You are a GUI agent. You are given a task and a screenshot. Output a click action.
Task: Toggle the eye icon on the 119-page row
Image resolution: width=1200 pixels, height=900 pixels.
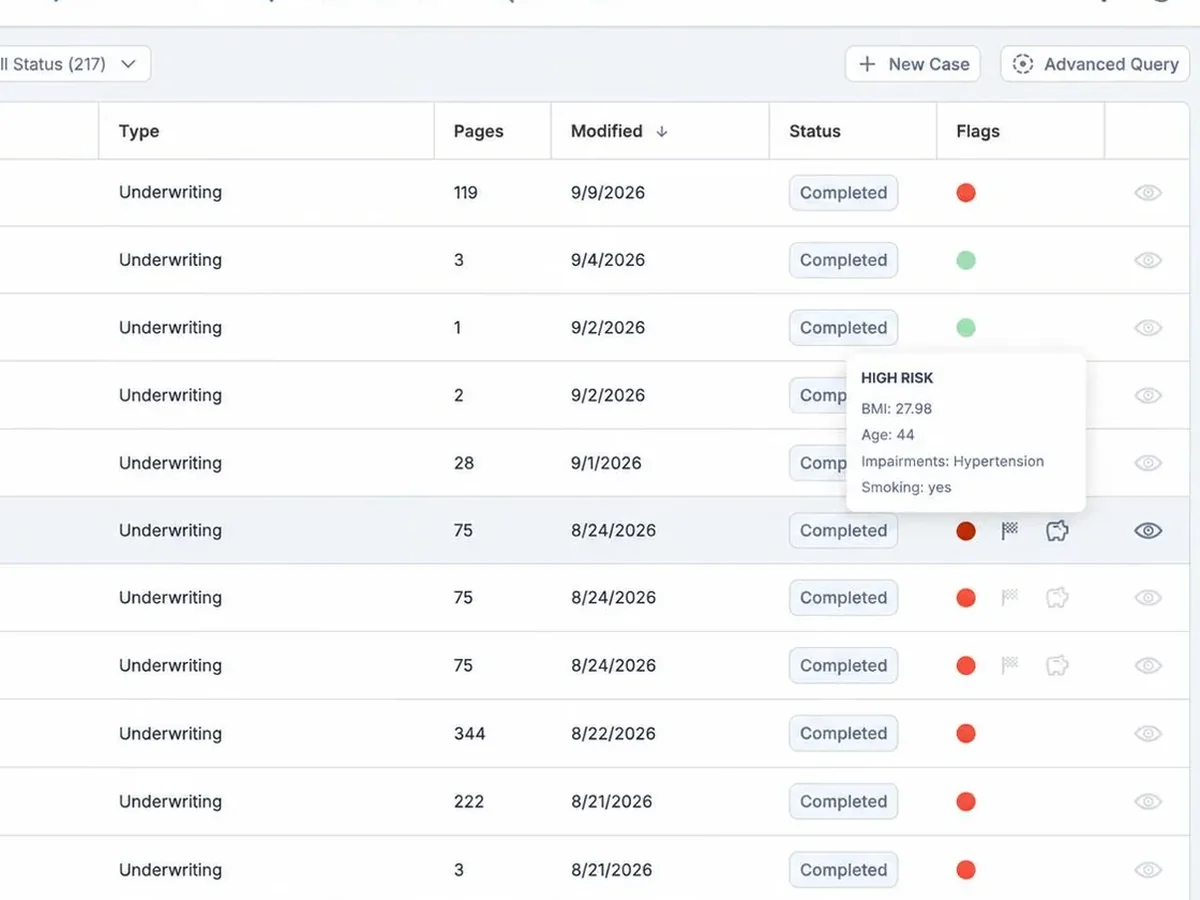[x=1148, y=193]
